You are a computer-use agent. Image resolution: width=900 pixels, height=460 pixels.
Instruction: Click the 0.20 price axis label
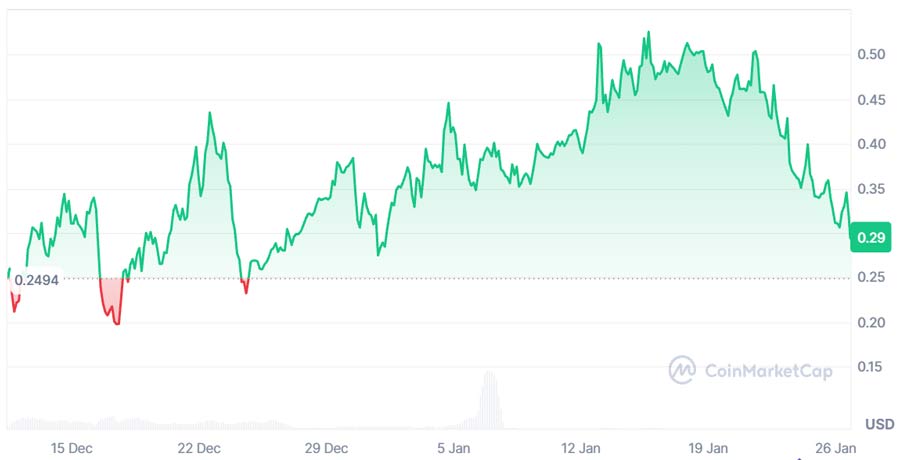[874, 322]
